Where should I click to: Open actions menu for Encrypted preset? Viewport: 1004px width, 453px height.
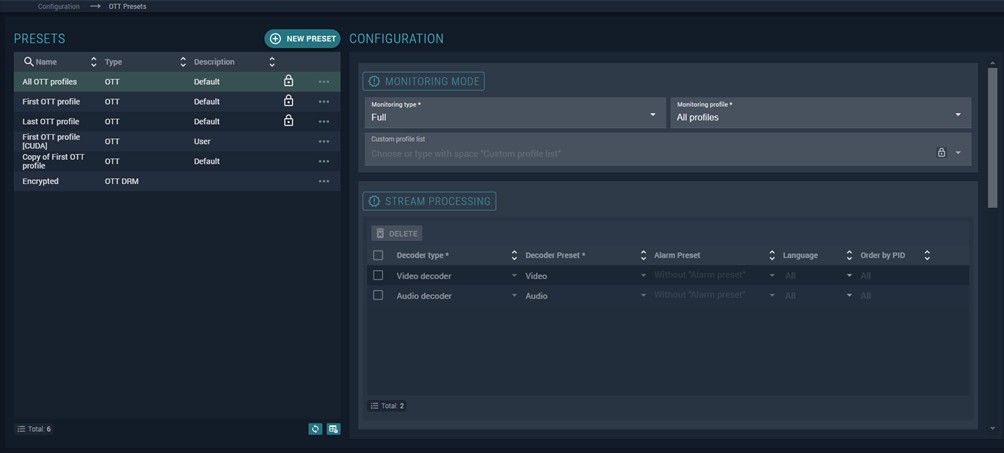(x=323, y=181)
